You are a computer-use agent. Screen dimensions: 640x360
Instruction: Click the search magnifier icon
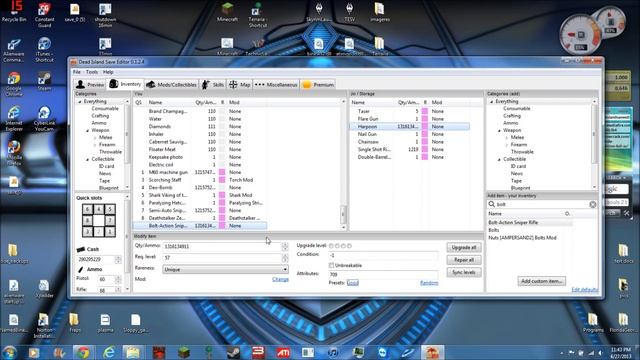coord(492,204)
